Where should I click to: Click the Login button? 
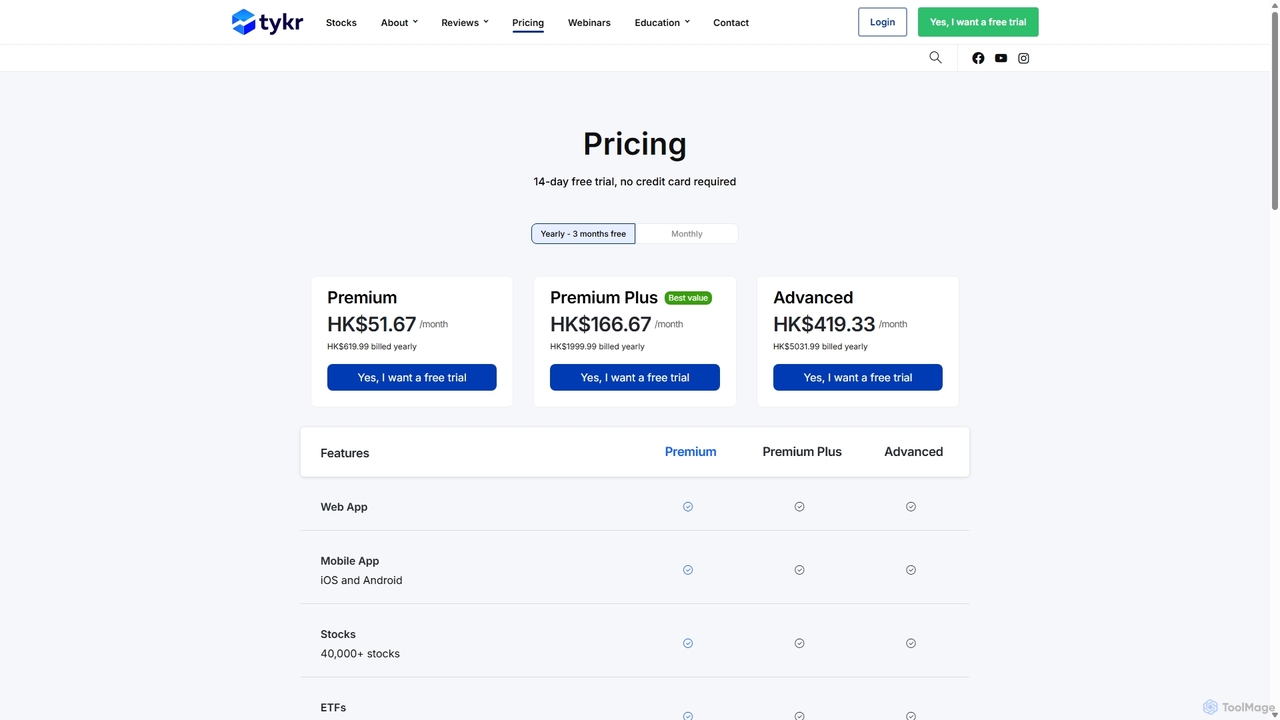[x=882, y=22]
